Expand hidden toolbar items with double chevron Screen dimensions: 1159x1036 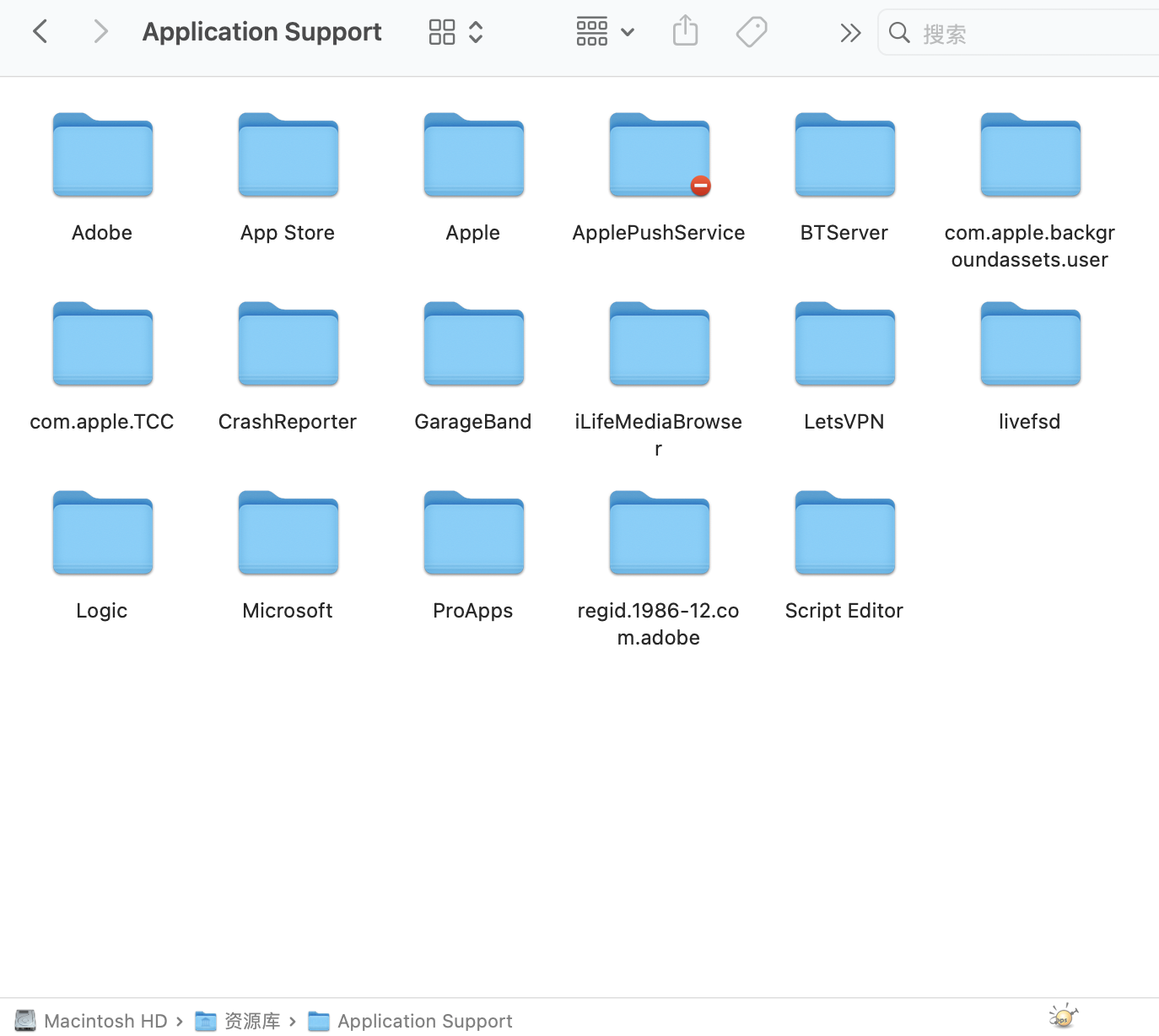point(850,33)
